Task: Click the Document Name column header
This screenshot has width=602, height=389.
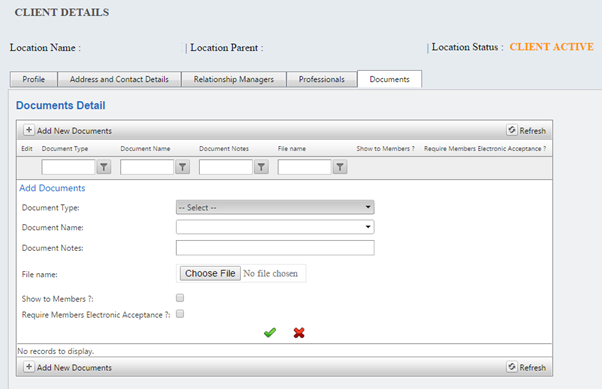Action: tap(145, 149)
